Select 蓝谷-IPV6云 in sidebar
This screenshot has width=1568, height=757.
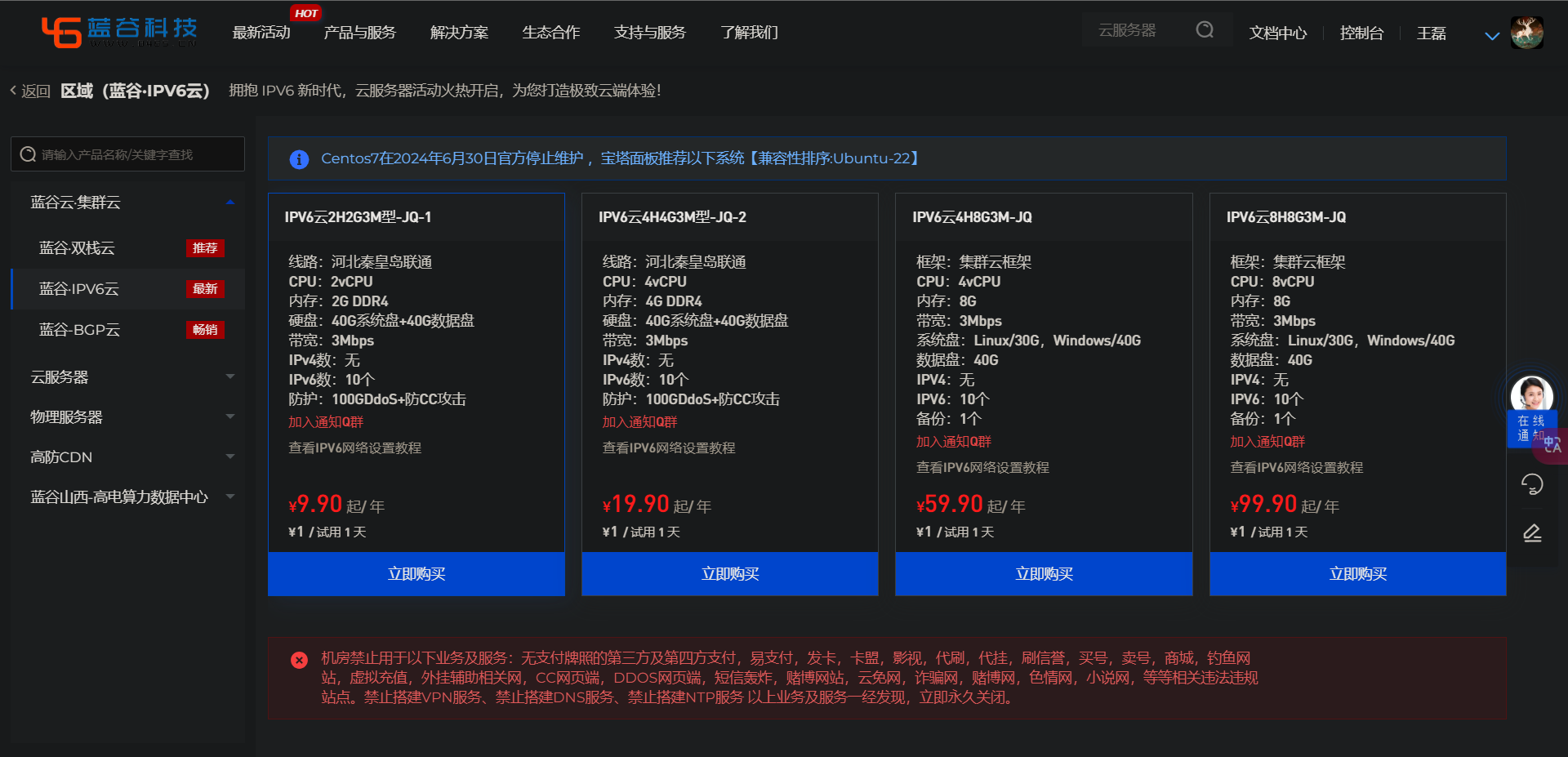click(128, 289)
